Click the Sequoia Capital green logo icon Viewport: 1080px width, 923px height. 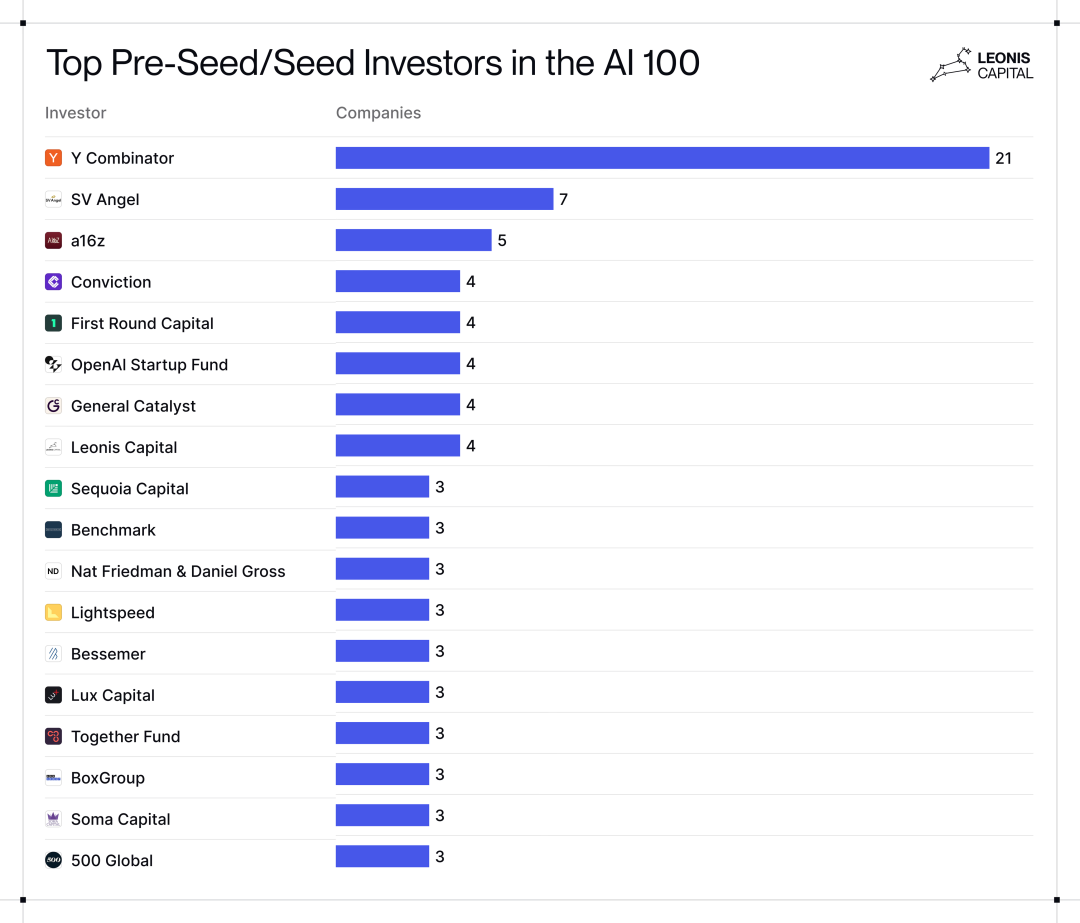pyautogui.click(x=53, y=488)
